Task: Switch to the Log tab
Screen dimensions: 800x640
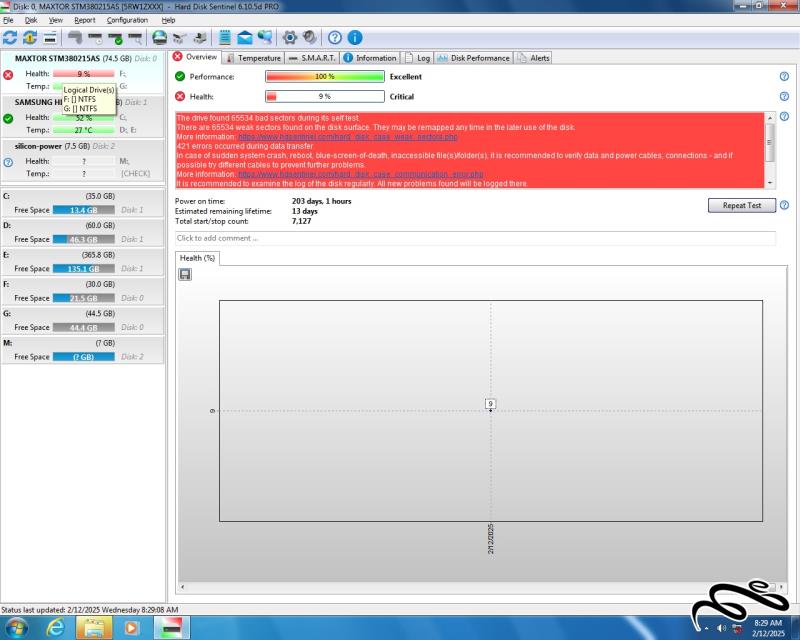Action: click(x=417, y=58)
